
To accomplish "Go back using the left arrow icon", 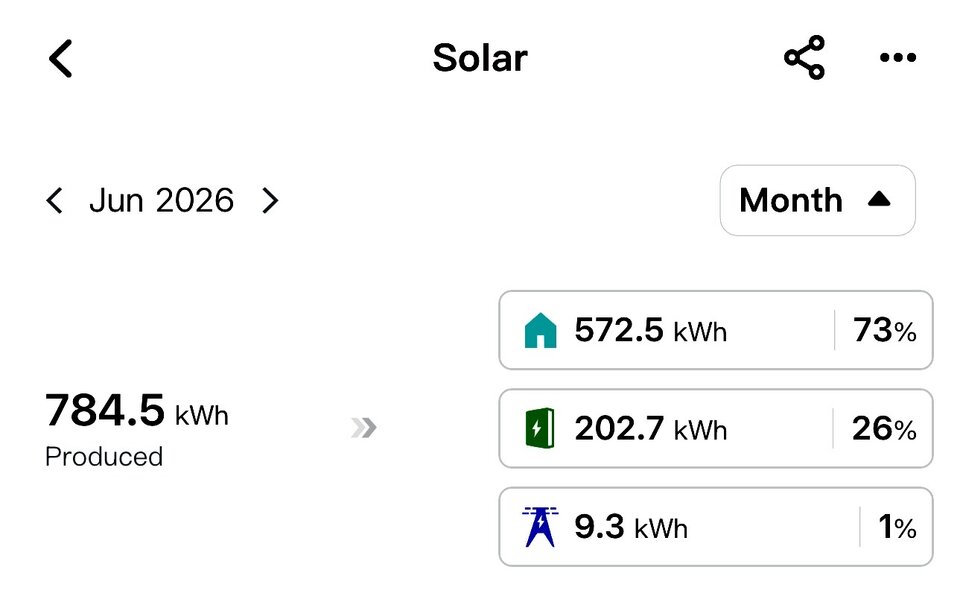I will pyautogui.click(x=61, y=59).
